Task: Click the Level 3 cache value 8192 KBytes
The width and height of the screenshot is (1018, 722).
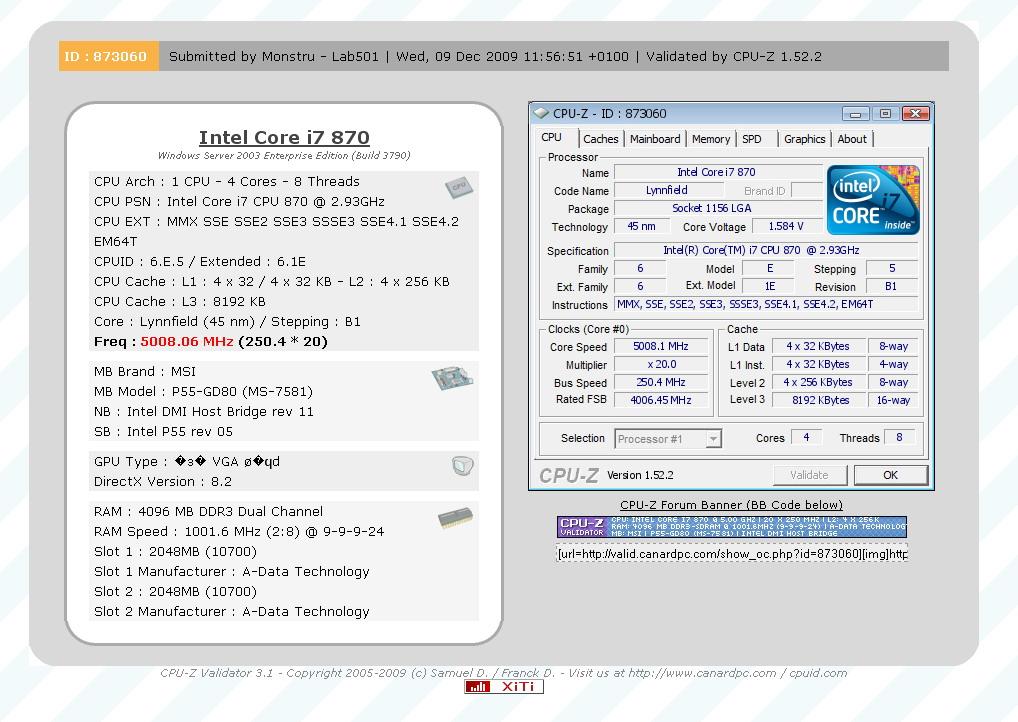Action: point(819,400)
